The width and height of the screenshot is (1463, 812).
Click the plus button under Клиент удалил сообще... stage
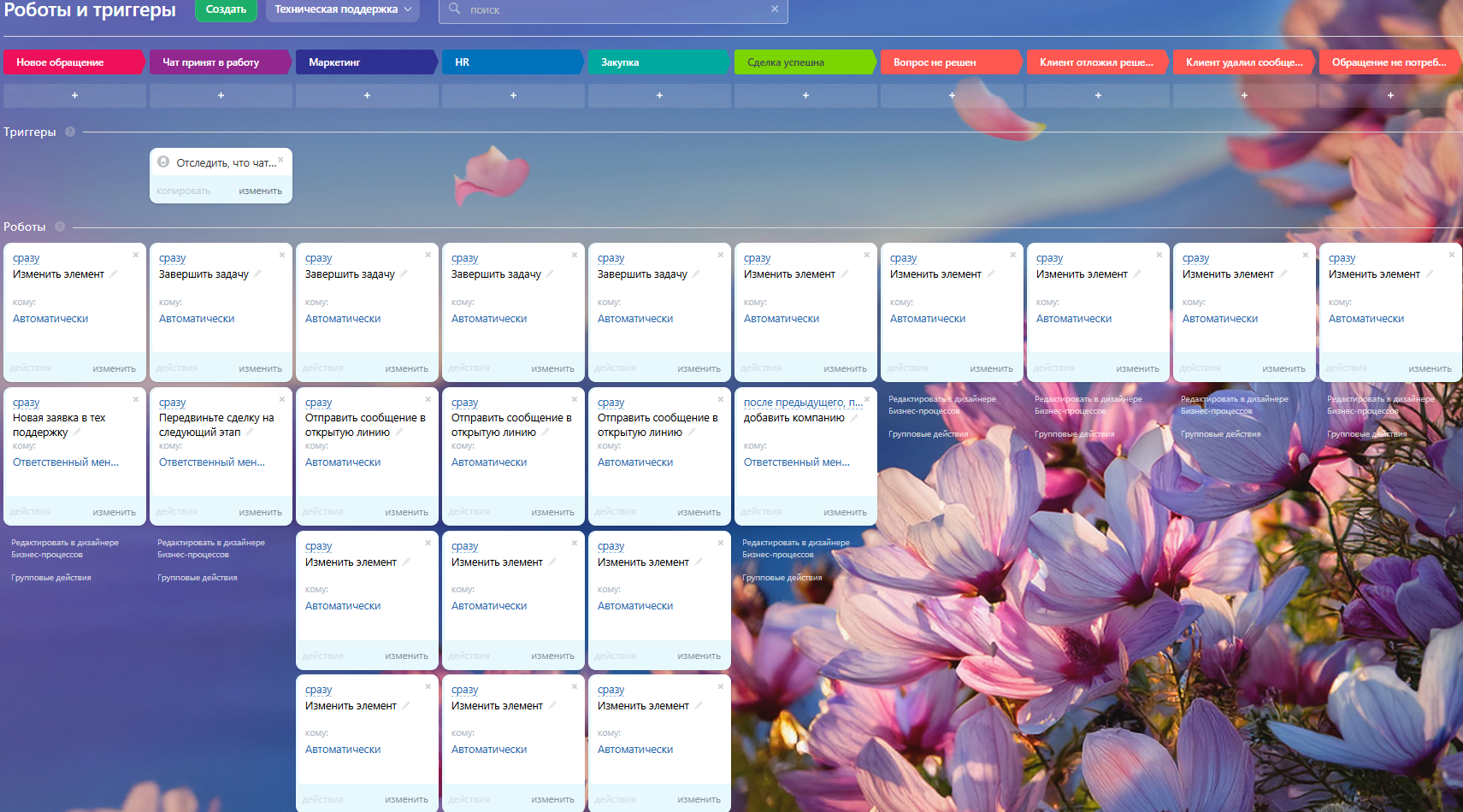(x=1244, y=96)
